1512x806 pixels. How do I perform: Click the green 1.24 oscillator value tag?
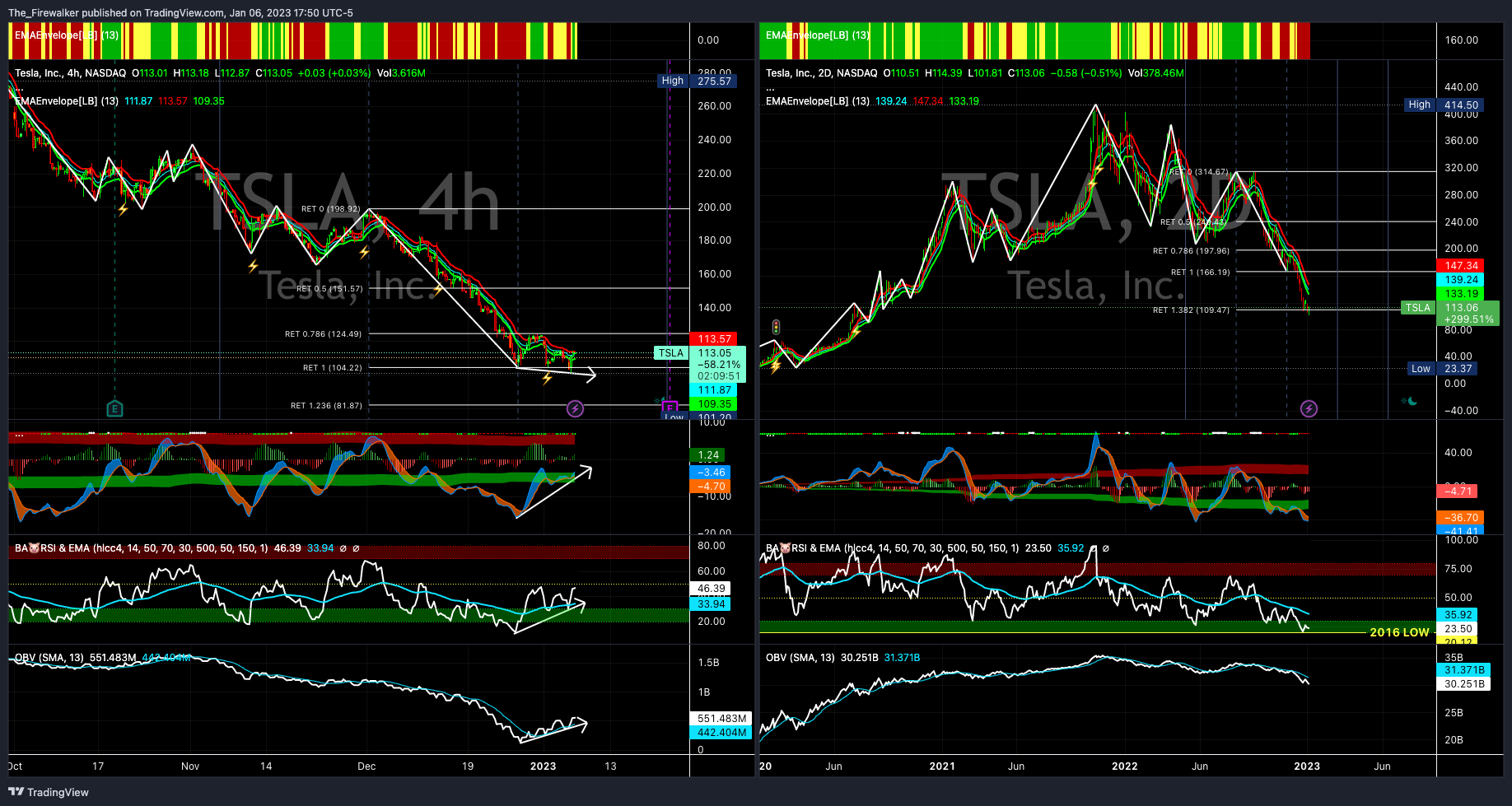coord(708,455)
